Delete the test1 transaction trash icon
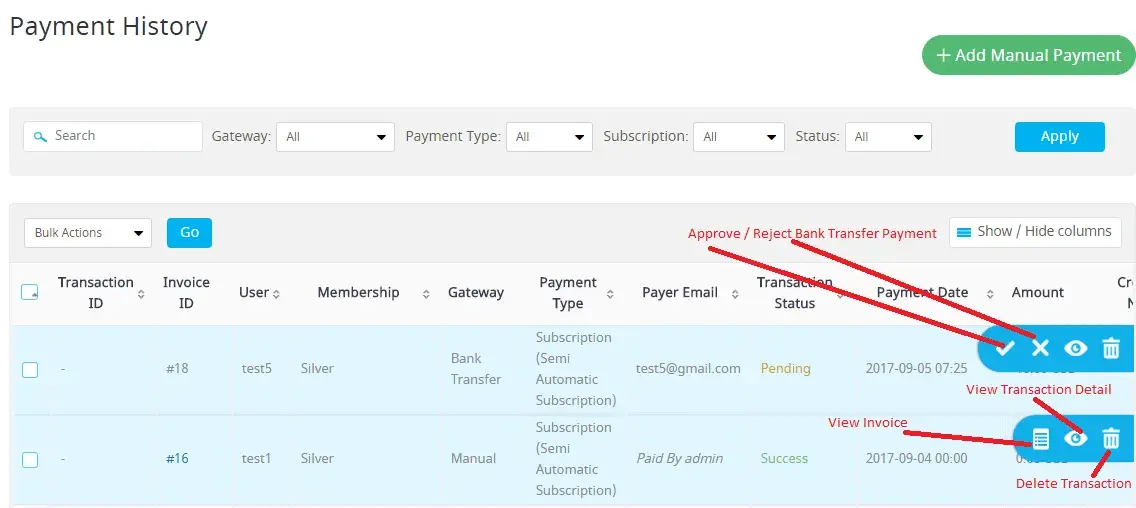 (1110, 438)
